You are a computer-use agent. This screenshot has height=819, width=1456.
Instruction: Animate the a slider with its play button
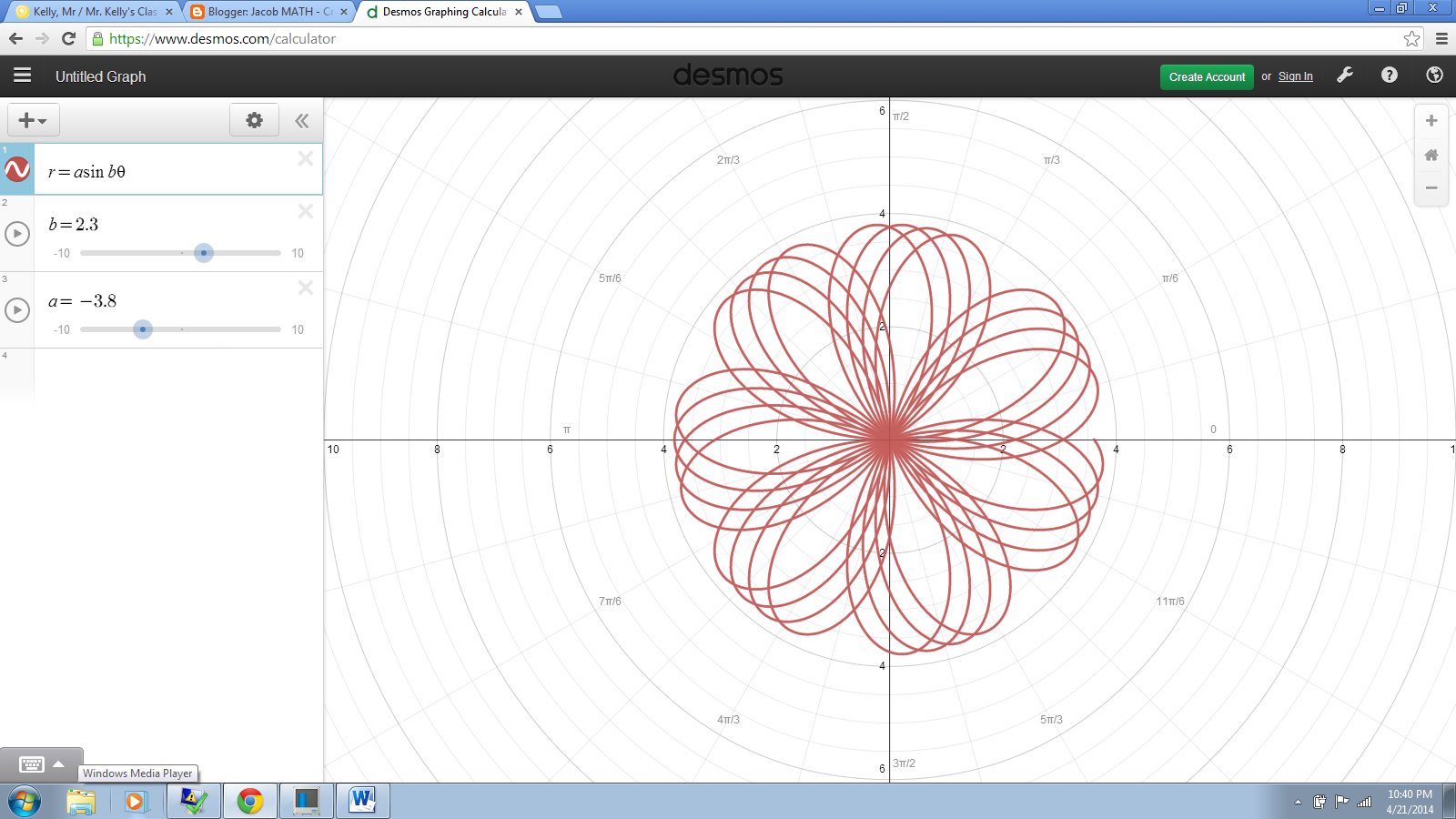(x=16, y=309)
